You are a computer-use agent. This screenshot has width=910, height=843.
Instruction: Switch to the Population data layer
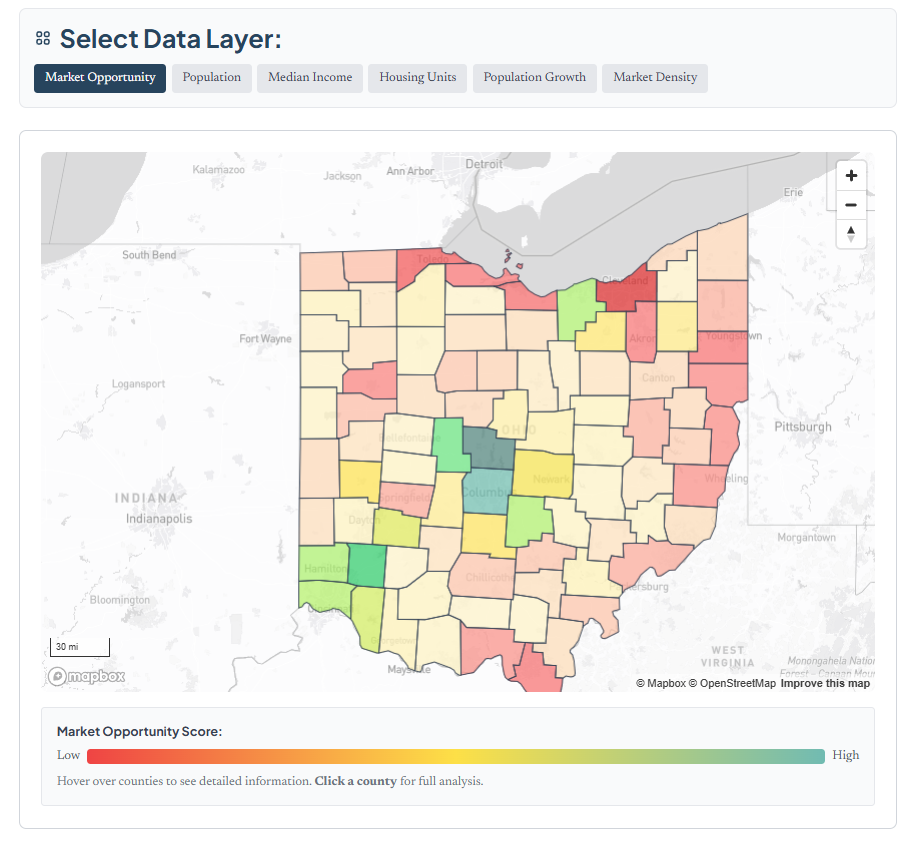point(211,78)
